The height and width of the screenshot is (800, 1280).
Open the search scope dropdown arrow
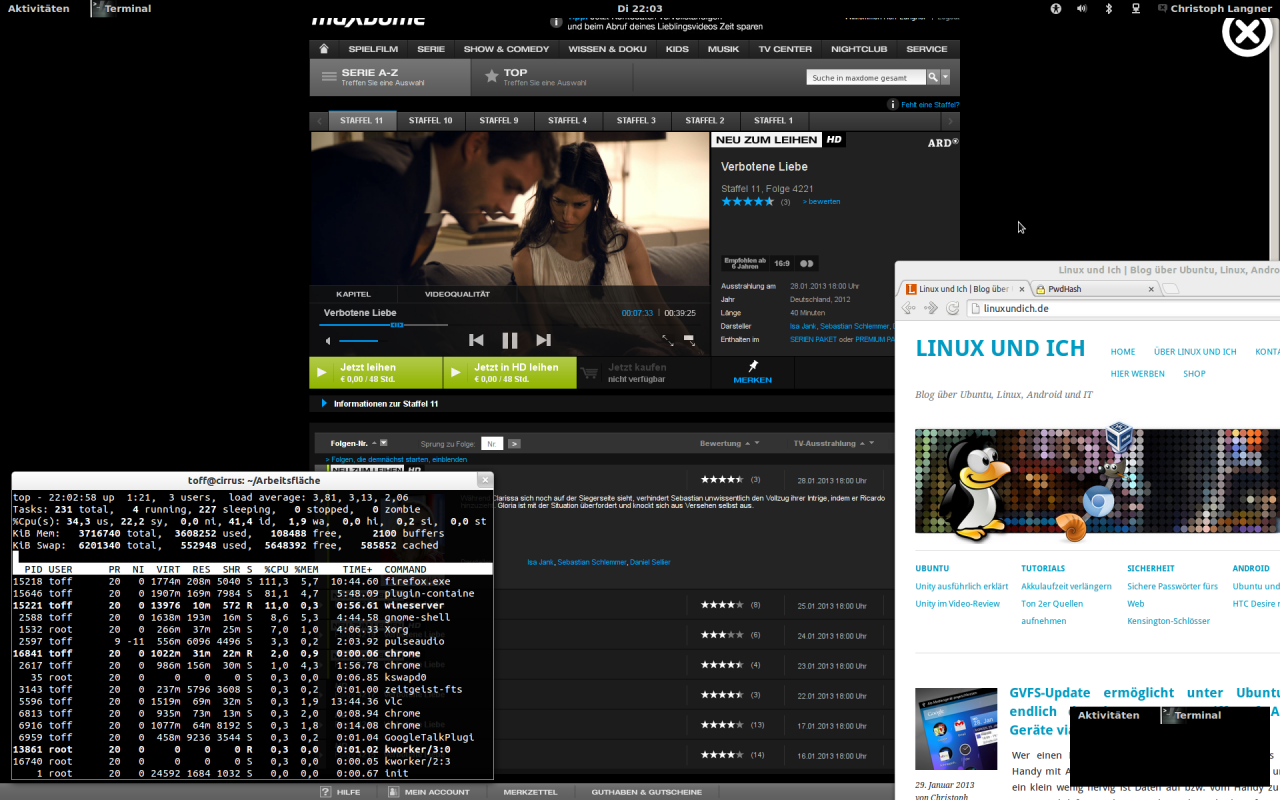pos(945,77)
